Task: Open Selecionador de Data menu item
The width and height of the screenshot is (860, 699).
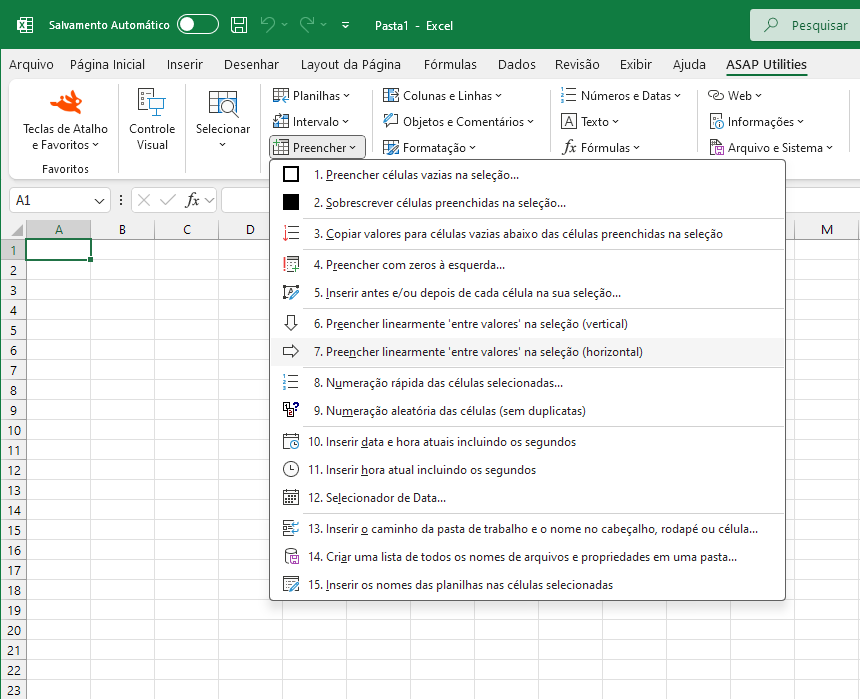Action: point(527,498)
